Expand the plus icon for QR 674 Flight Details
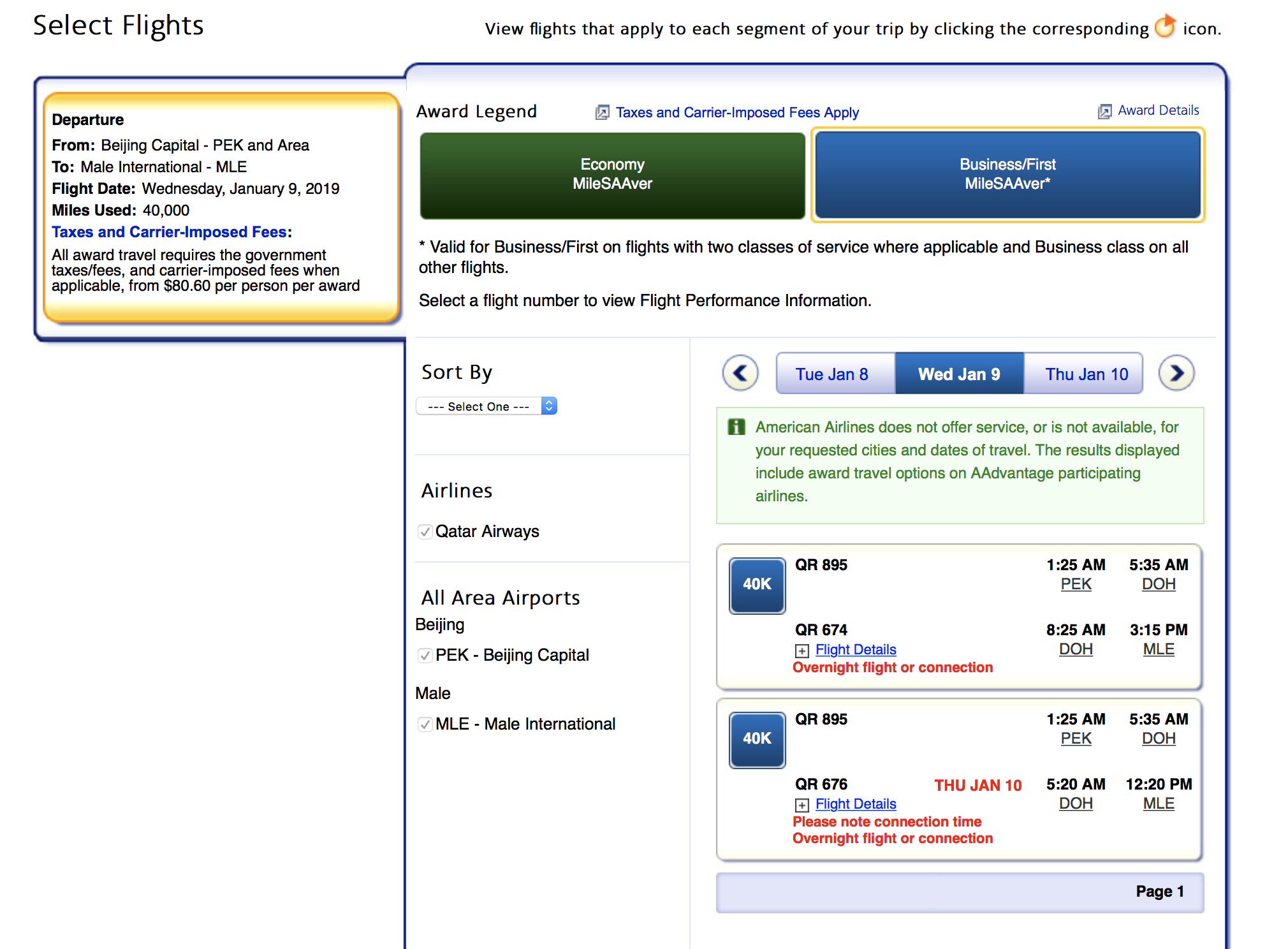 (802, 651)
